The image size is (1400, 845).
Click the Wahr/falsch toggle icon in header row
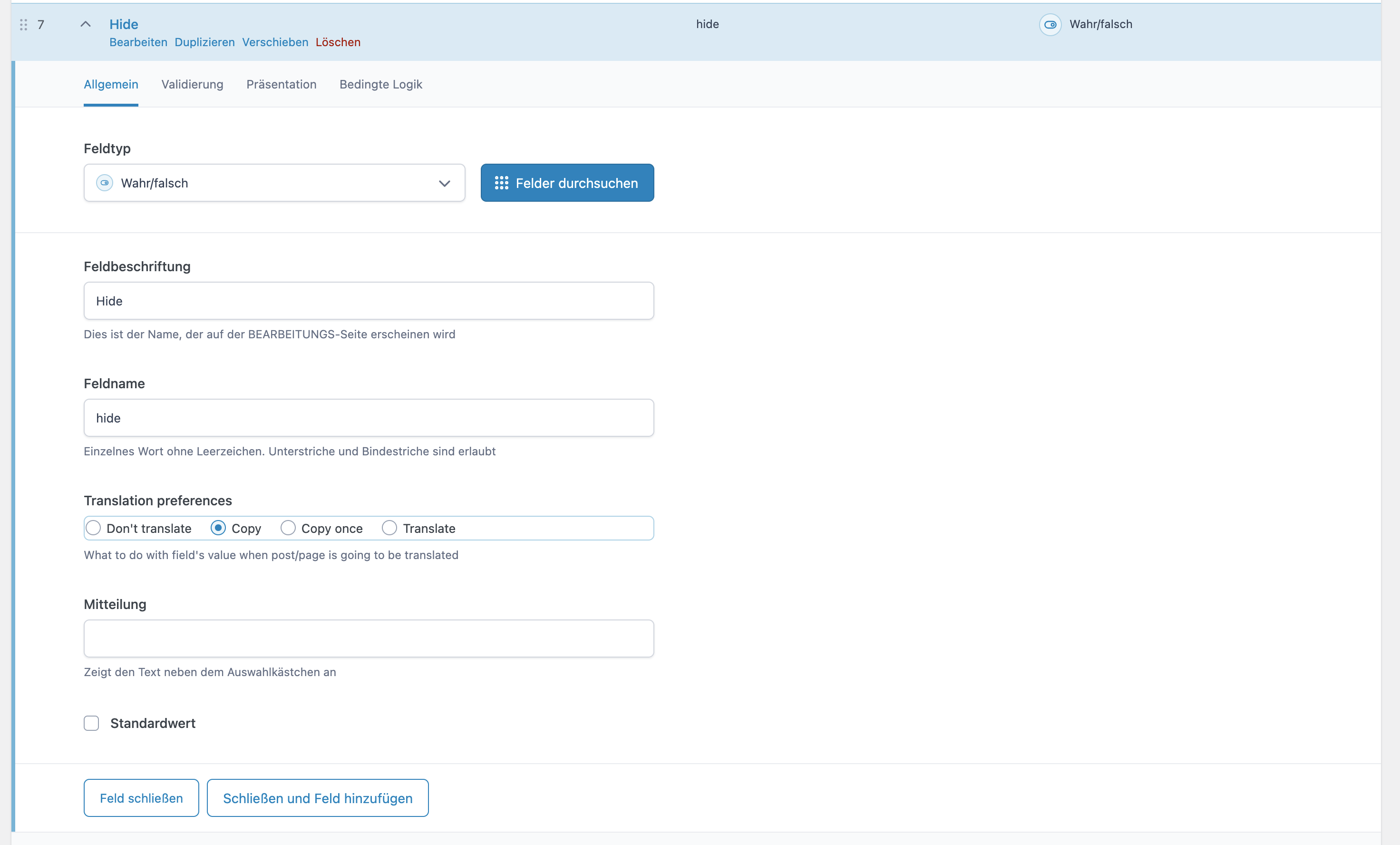coord(1050,24)
